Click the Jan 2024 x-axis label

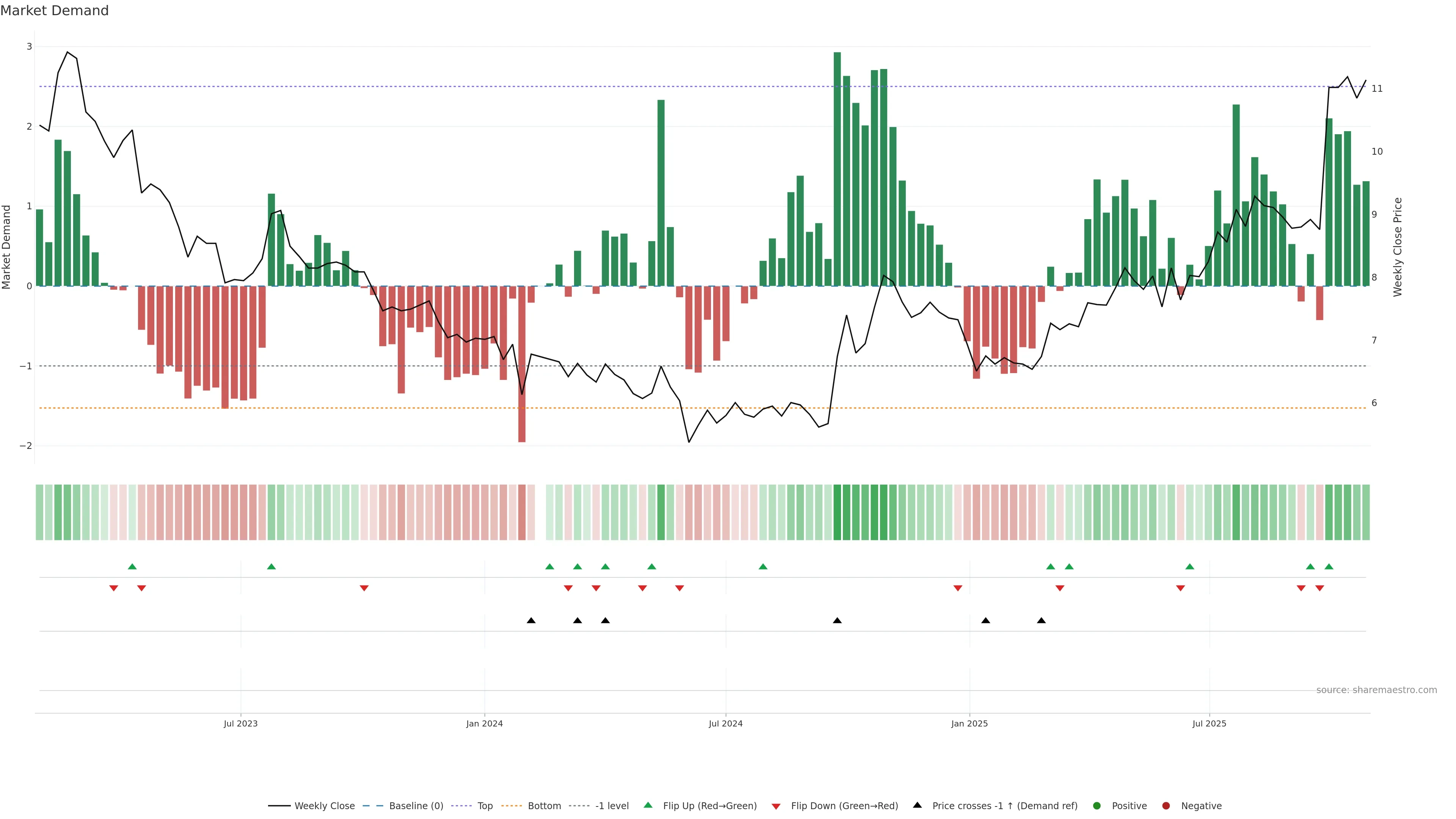[x=485, y=724]
